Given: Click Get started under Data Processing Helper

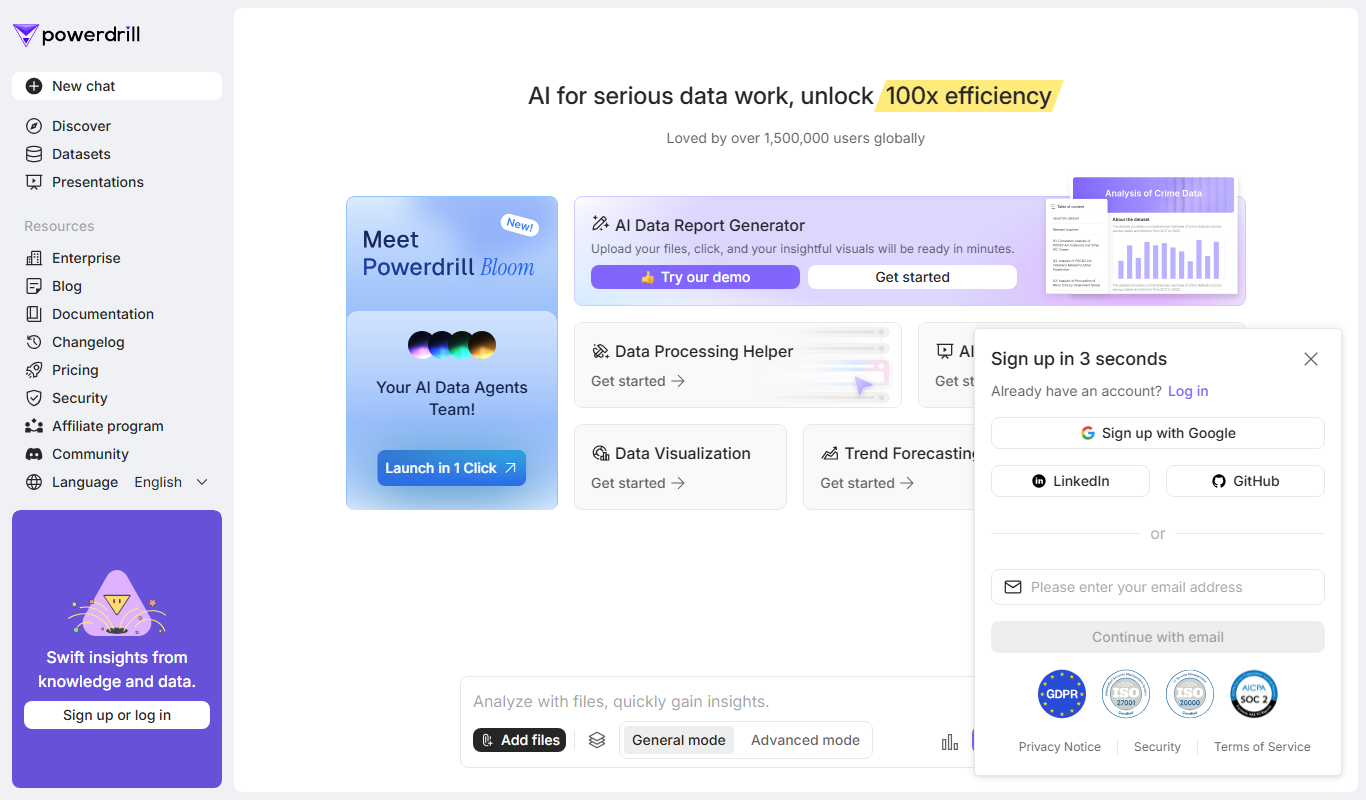Looking at the screenshot, I should coord(638,381).
